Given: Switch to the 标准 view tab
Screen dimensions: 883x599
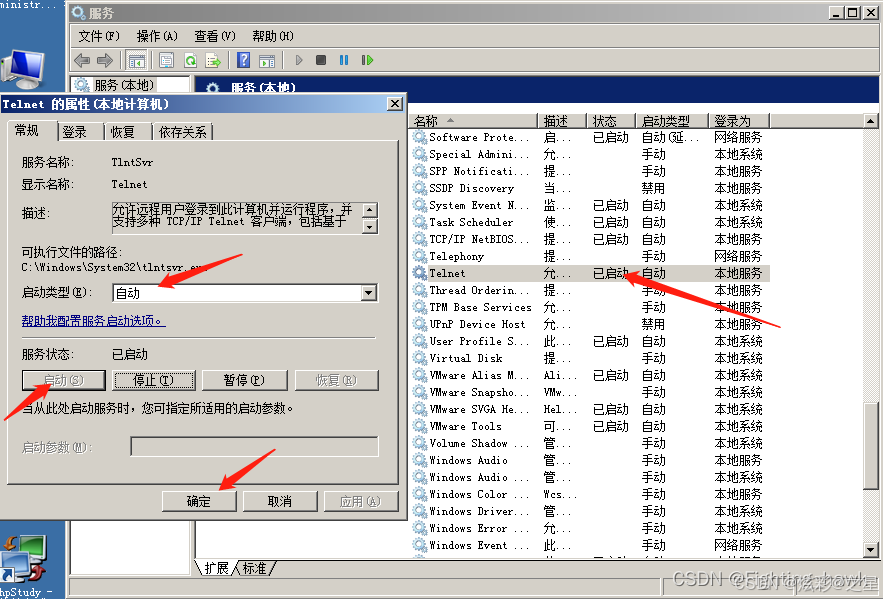Looking at the screenshot, I should (x=254, y=568).
